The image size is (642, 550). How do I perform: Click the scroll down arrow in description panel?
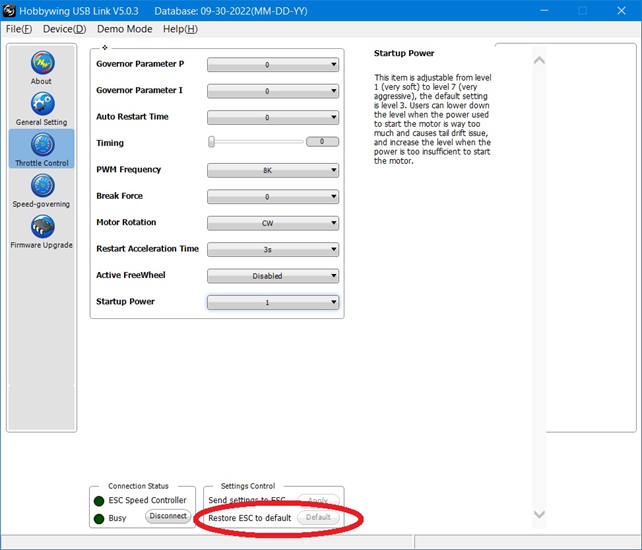pos(540,514)
